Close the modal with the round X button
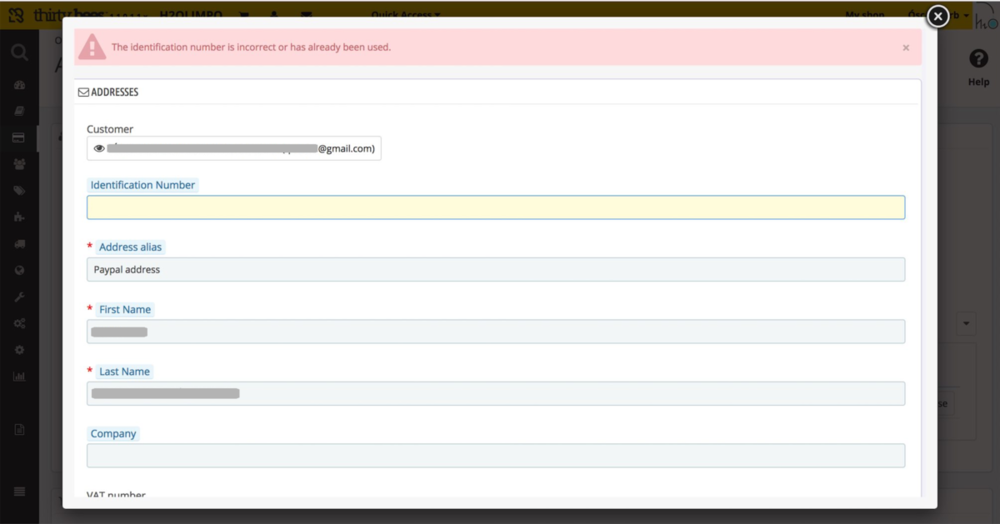 pyautogui.click(x=937, y=16)
